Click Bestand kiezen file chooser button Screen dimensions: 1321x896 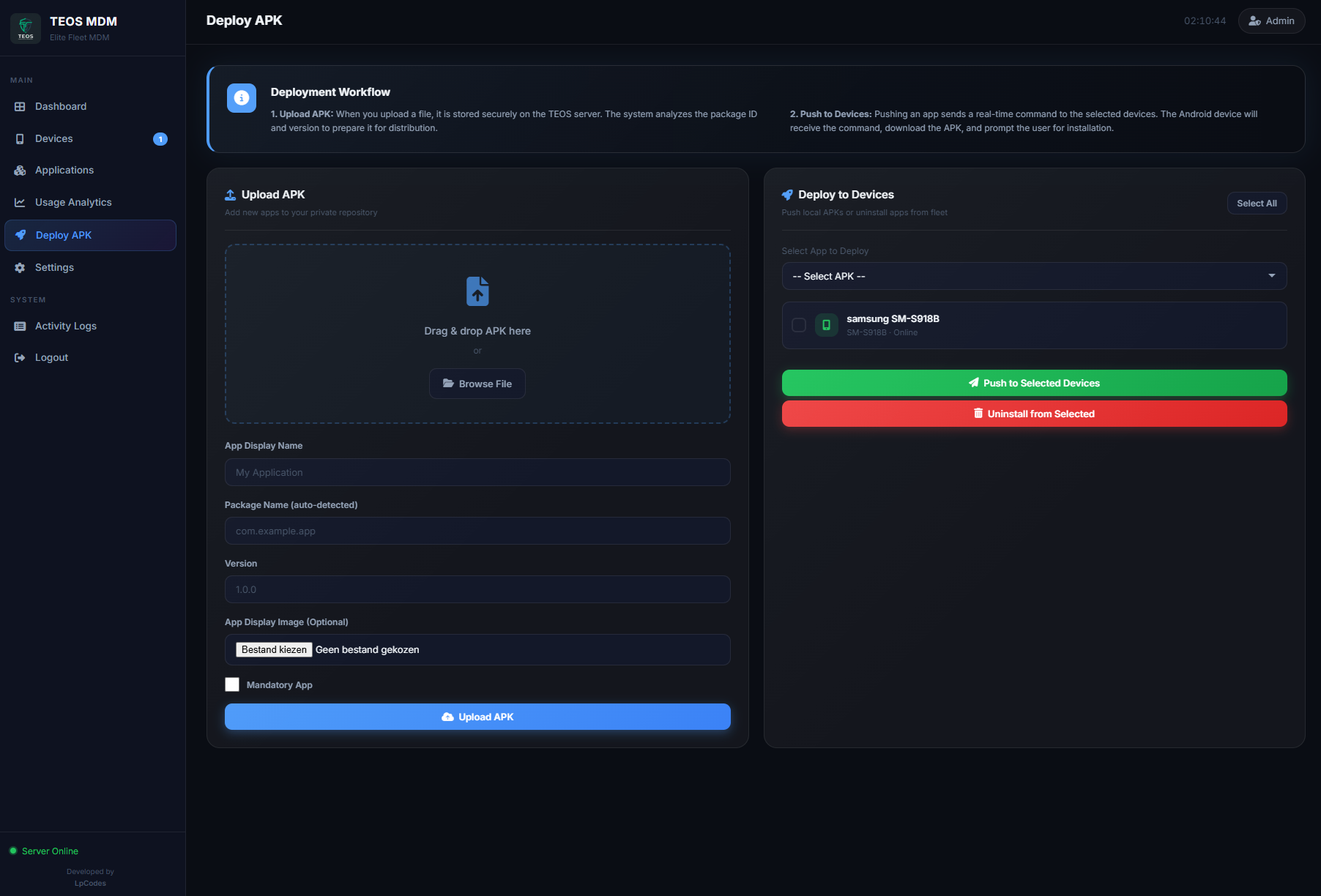click(x=274, y=650)
